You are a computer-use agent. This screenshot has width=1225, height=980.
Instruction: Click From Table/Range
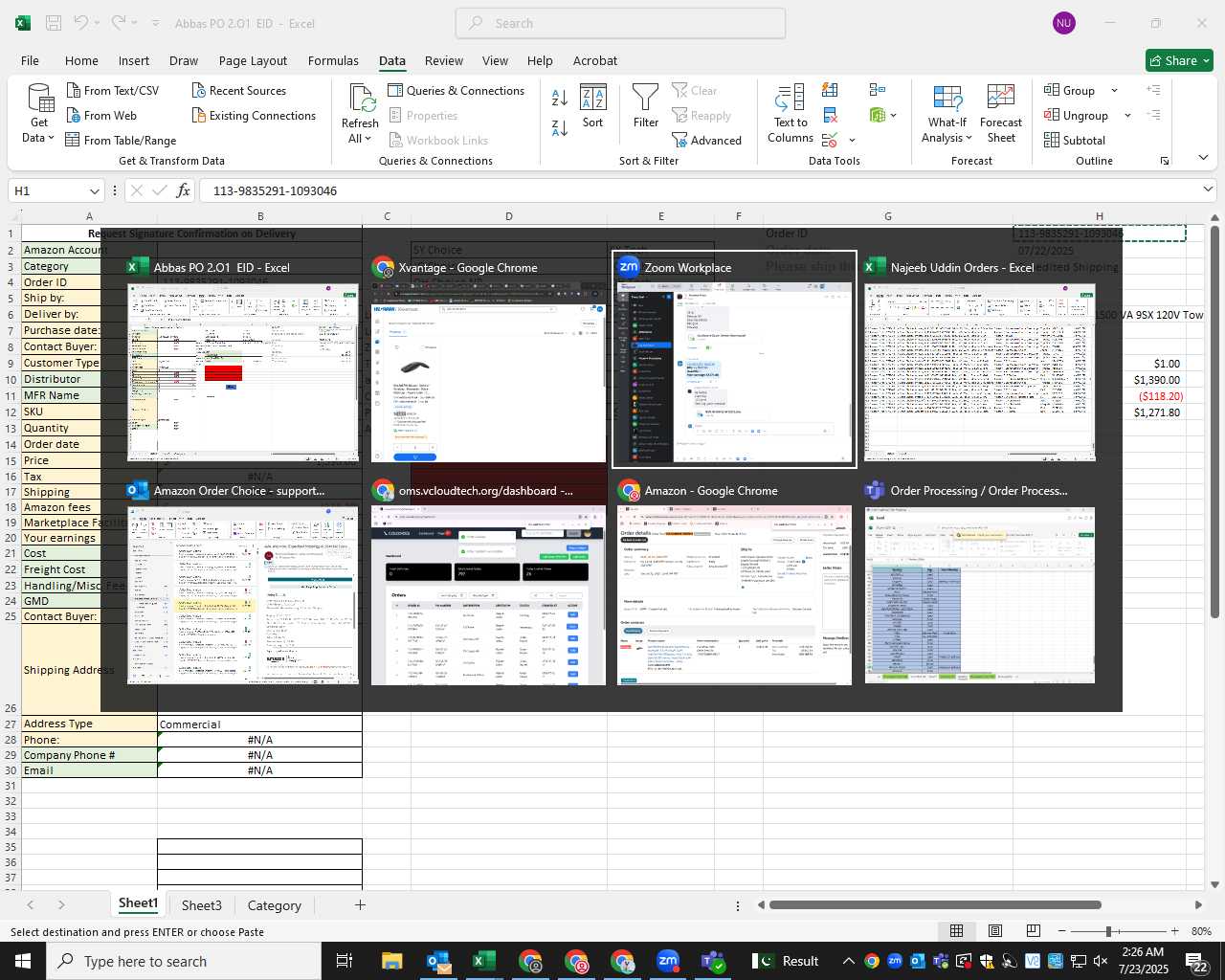pos(121,140)
